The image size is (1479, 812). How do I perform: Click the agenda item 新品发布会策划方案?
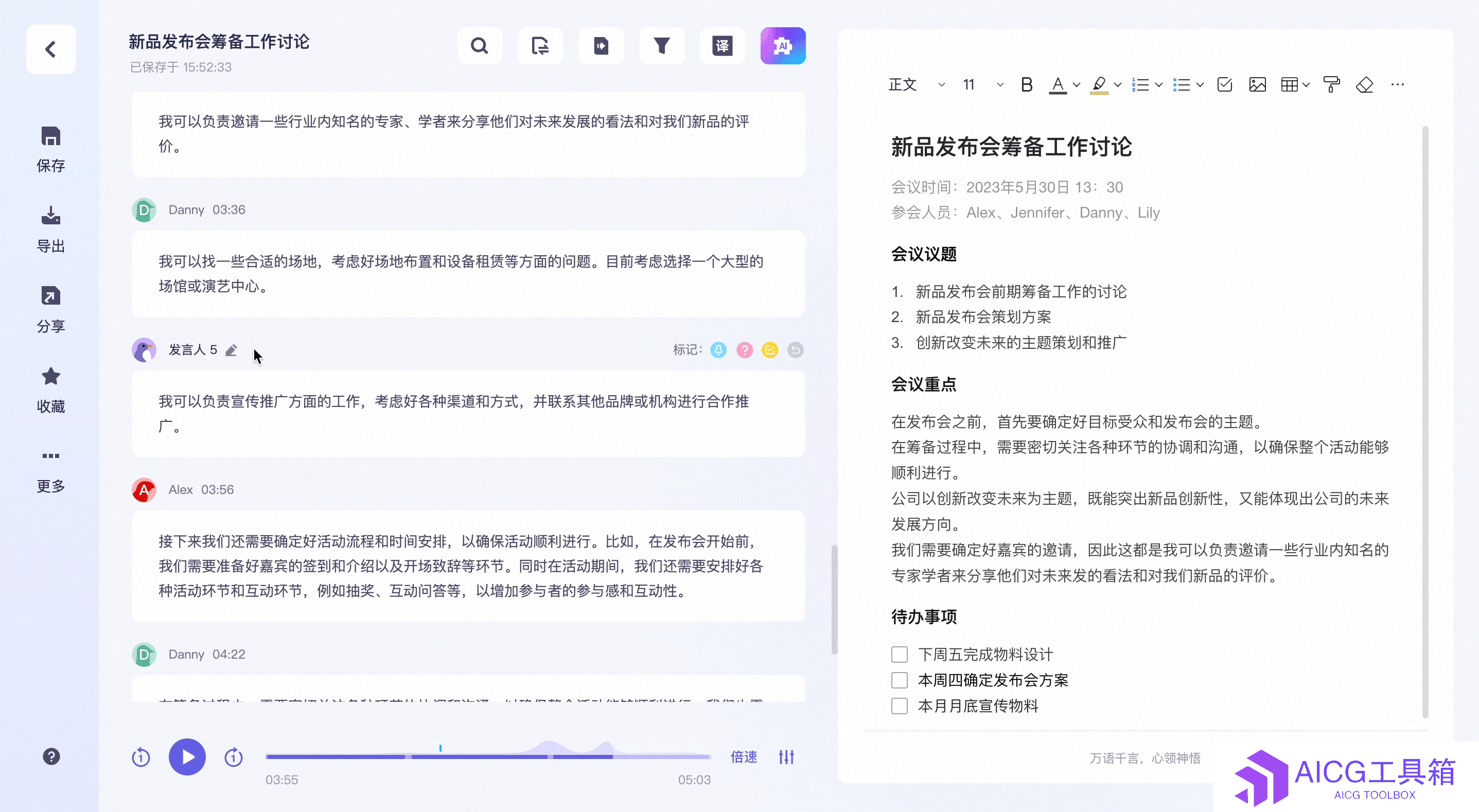click(983, 317)
